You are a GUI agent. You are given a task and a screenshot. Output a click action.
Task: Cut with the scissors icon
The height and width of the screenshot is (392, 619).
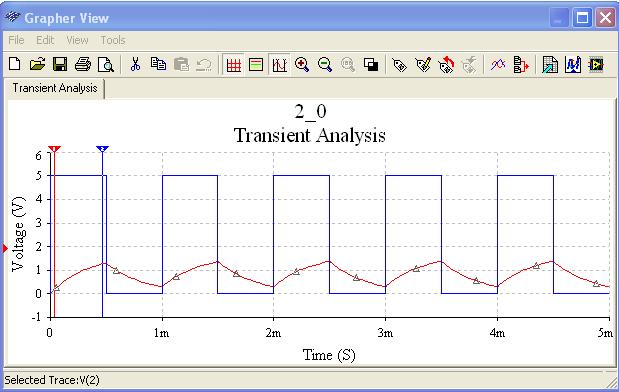(135, 64)
